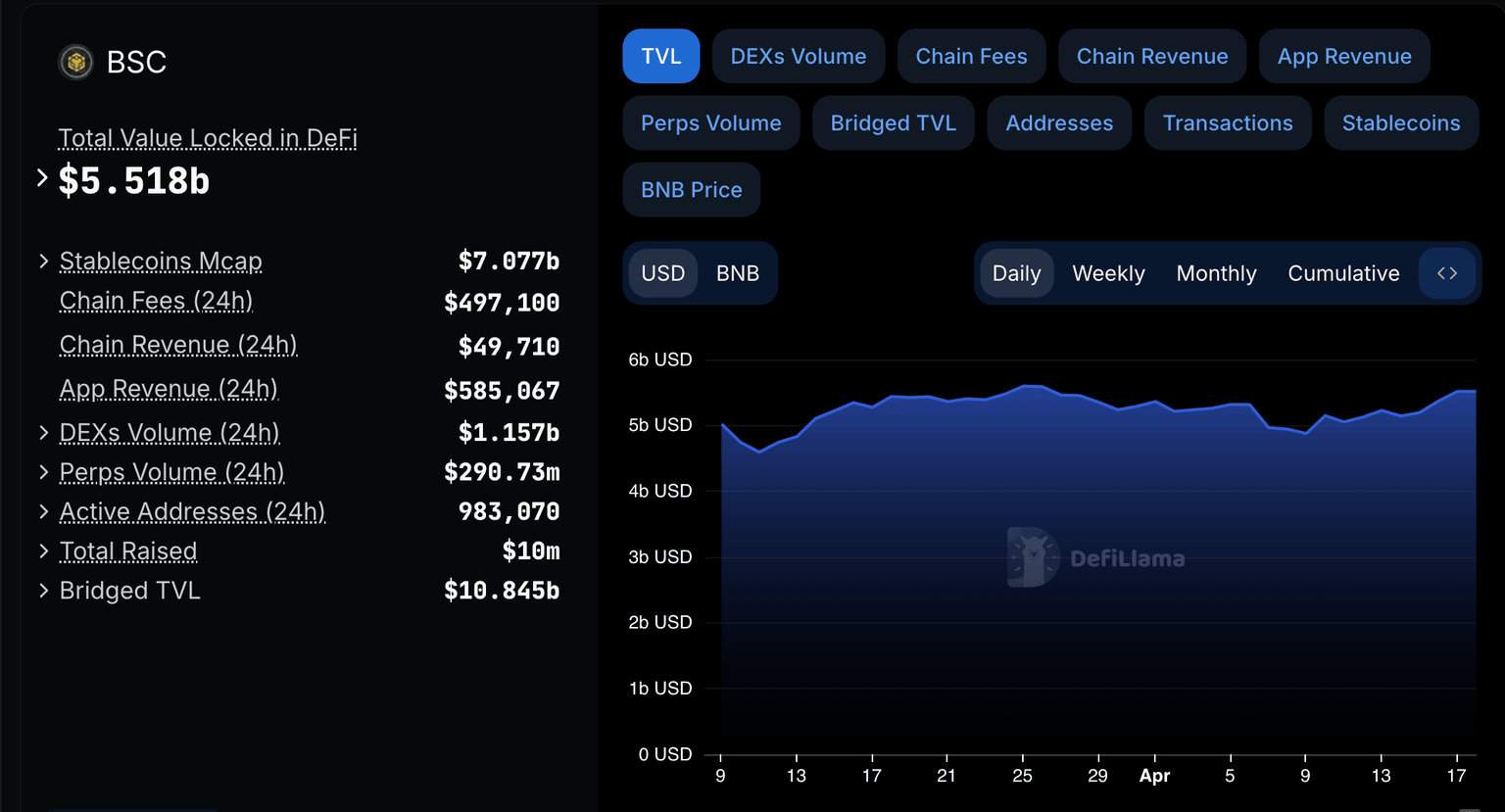Open the Total Value Locked in DeFi link
Viewport: 1505px width, 812px height.
[208, 138]
